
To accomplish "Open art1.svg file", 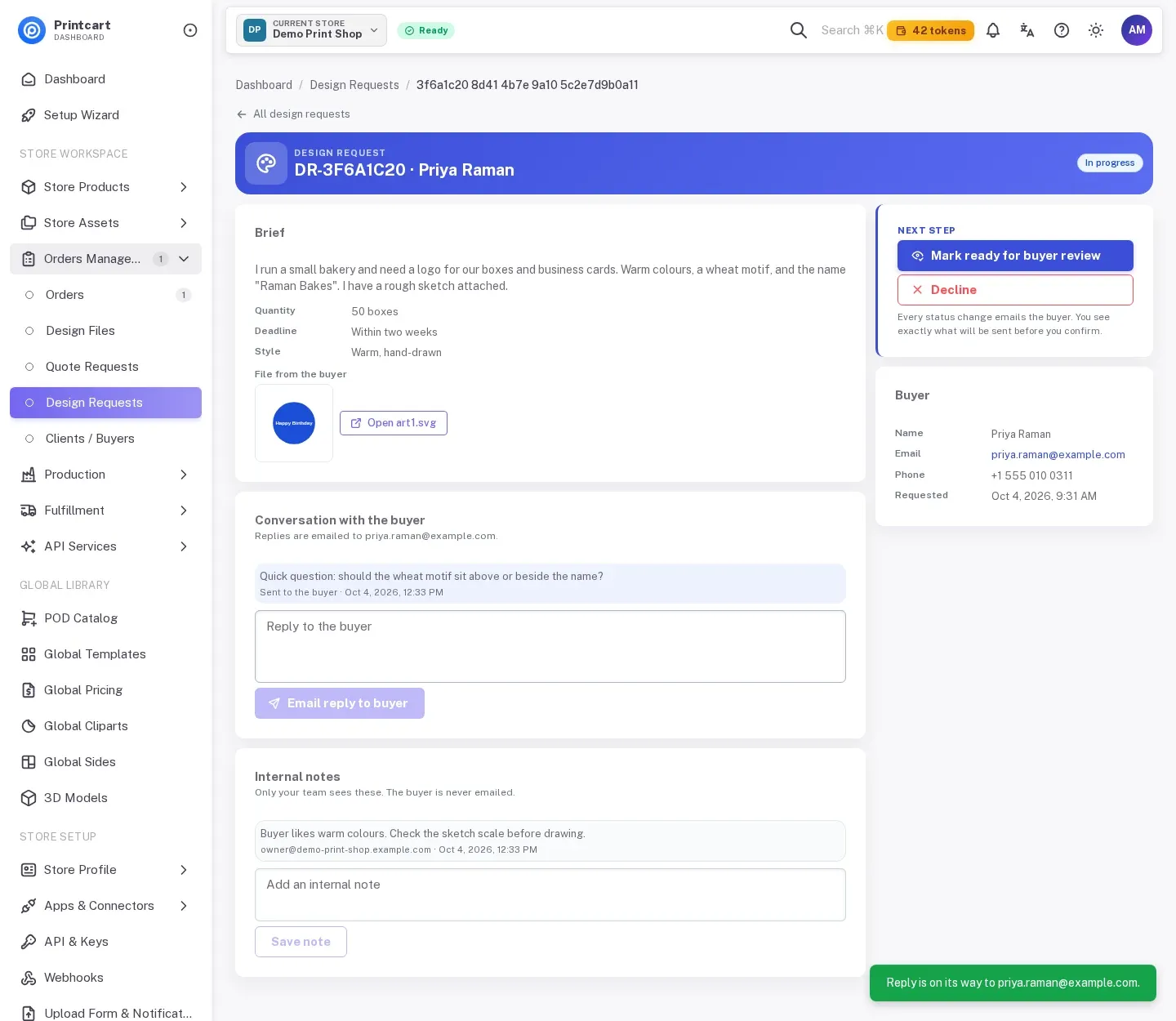I will click(394, 423).
